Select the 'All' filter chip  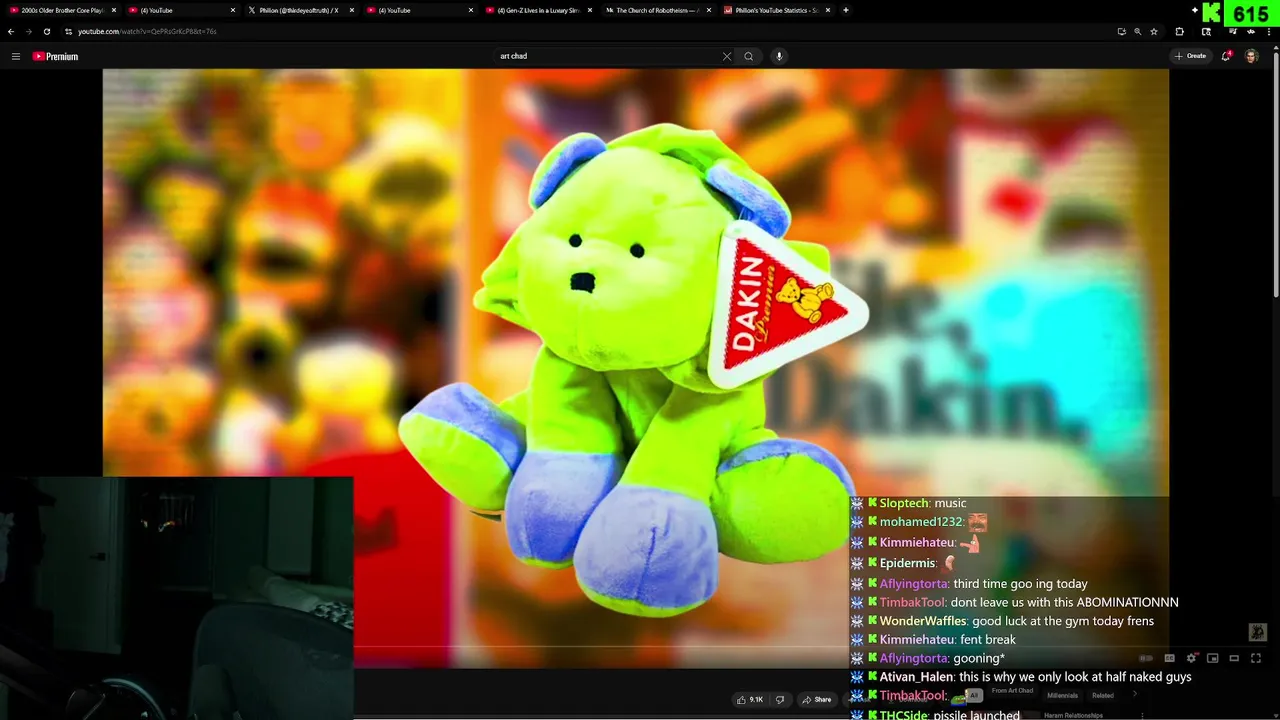[x=974, y=695]
